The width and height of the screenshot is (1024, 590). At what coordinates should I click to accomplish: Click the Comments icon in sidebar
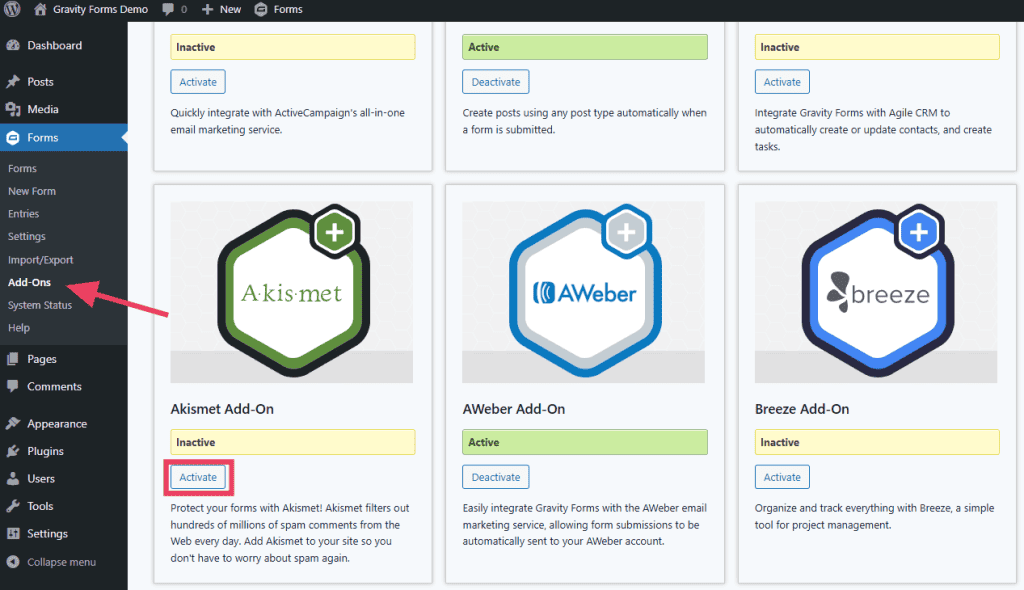coord(12,386)
